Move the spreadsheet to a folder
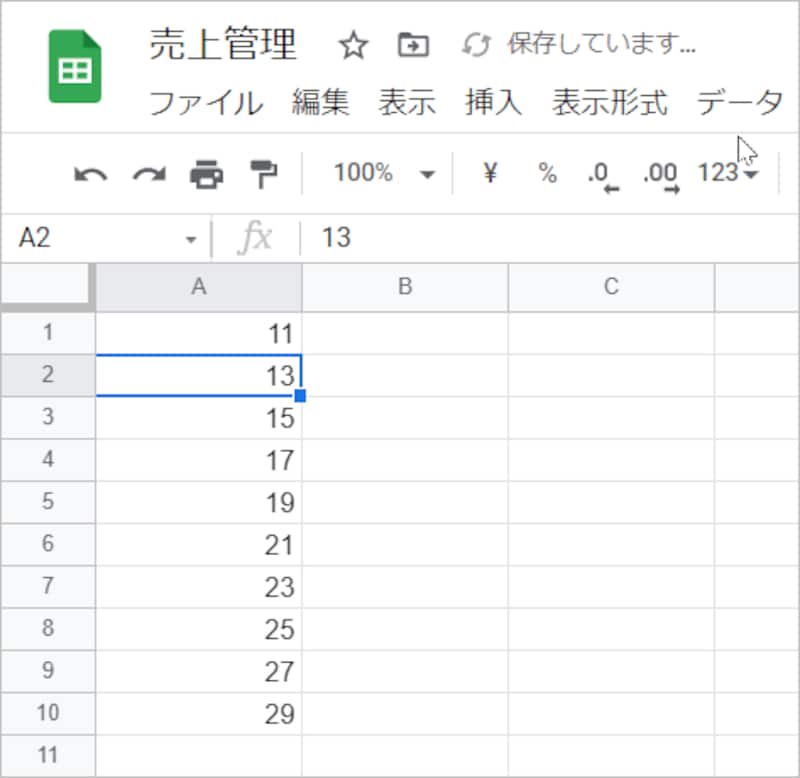Image resolution: width=800 pixels, height=778 pixels. [410, 46]
